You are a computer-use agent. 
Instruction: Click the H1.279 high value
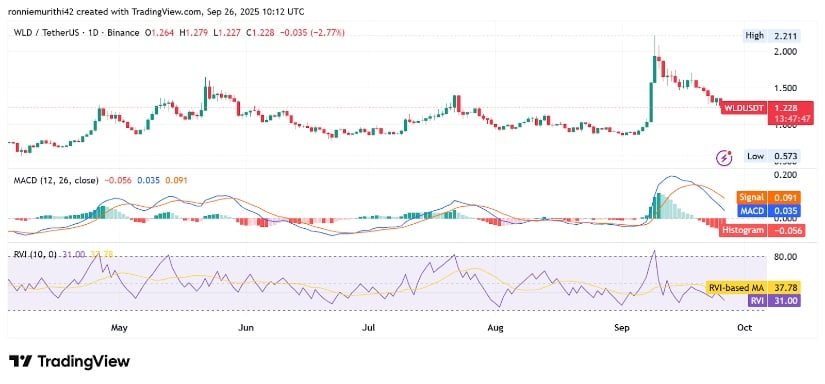(x=195, y=33)
